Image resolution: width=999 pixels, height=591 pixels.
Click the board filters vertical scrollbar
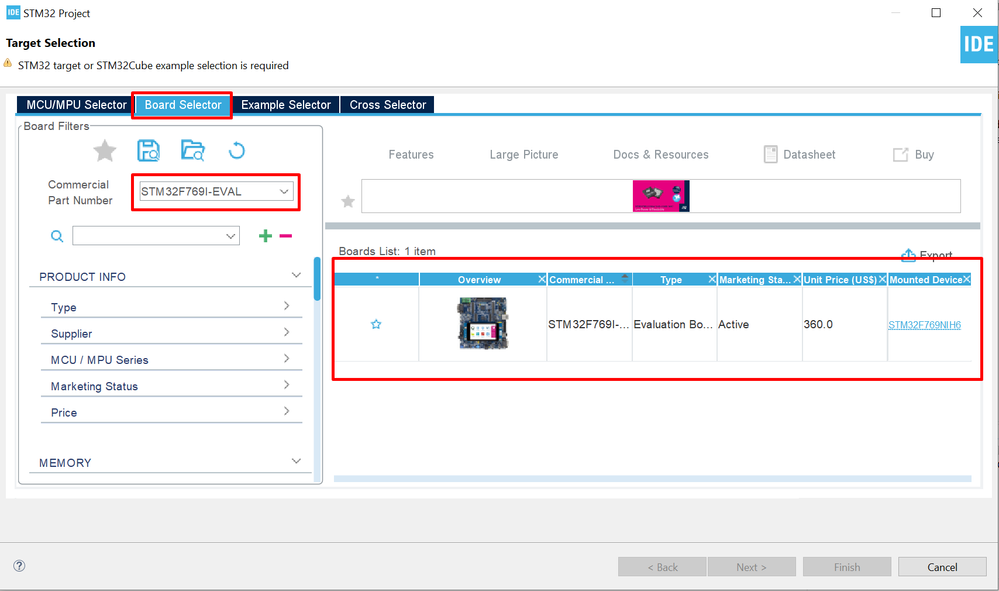pos(317,278)
